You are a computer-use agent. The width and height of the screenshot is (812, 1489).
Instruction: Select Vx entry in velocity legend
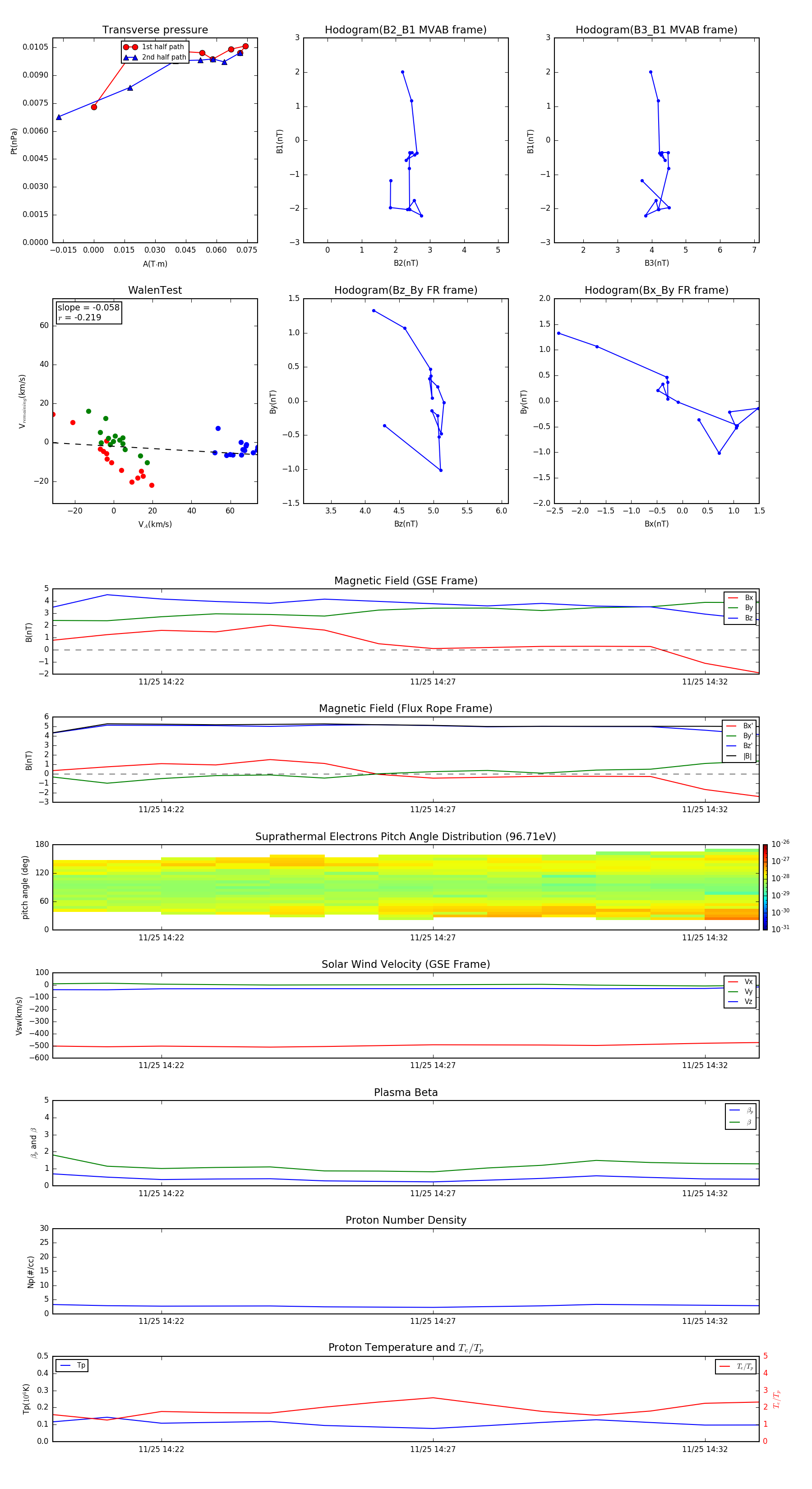pyautogui.click(x=740, y=981)
